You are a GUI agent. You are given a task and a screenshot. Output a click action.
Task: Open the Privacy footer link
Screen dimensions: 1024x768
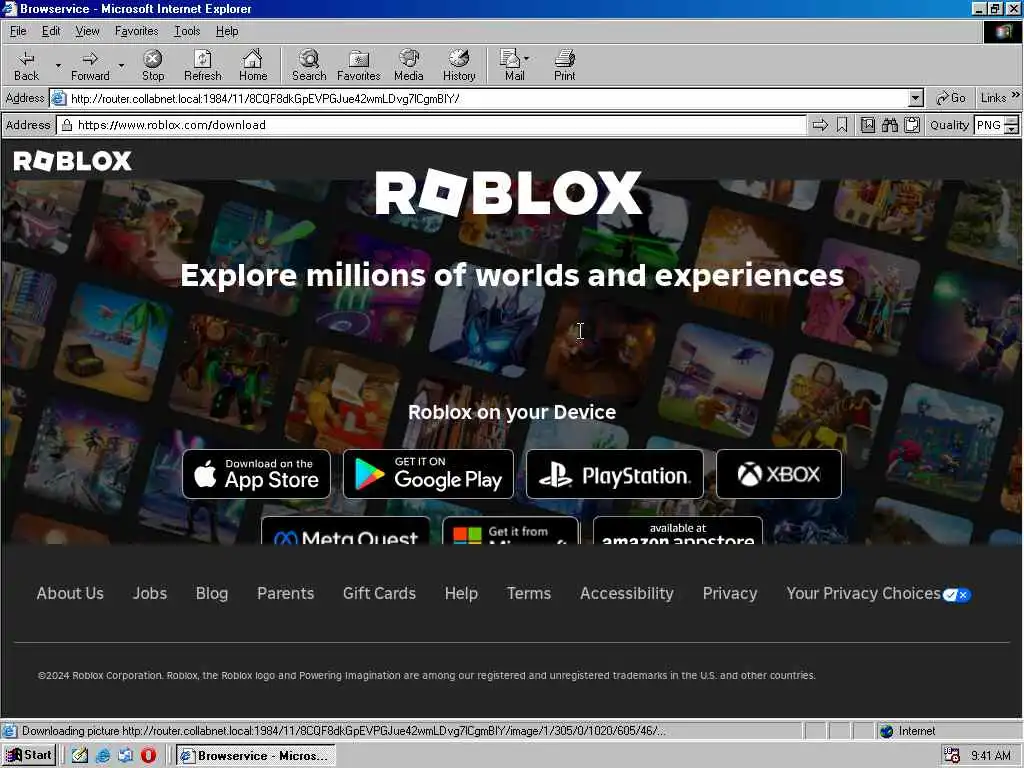(729, 593)
